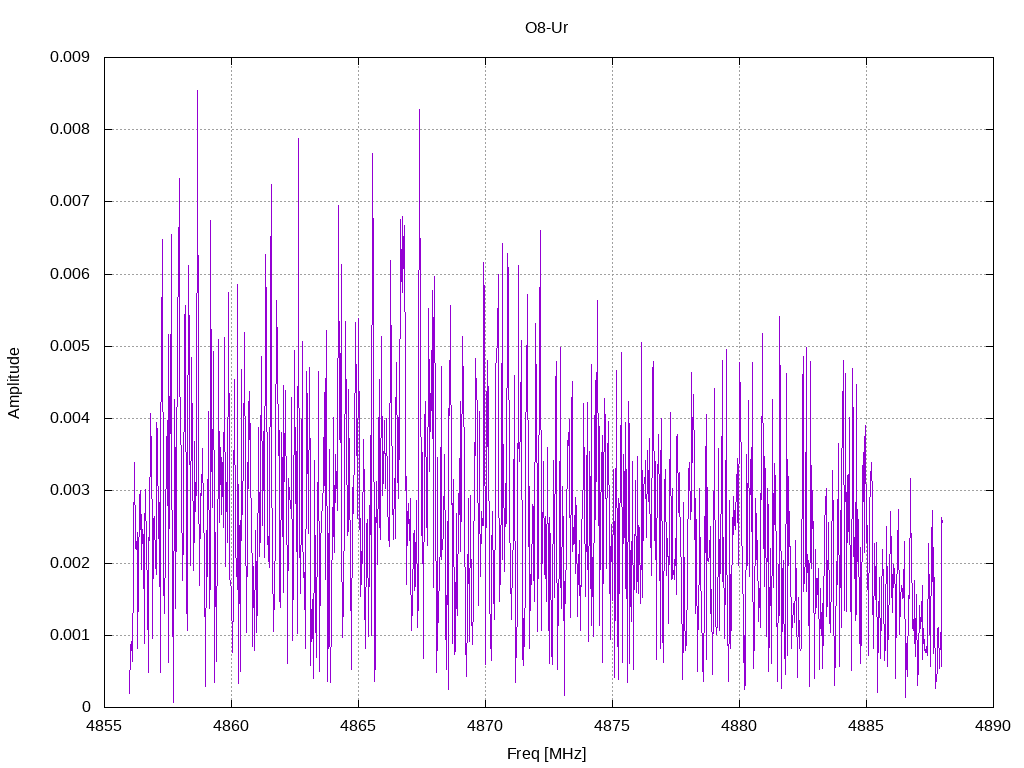This screenshot has height=768, width=1024.
Task: Select the 'Freq [MHz]' x-axis label
Action: (x=547, y=754)
